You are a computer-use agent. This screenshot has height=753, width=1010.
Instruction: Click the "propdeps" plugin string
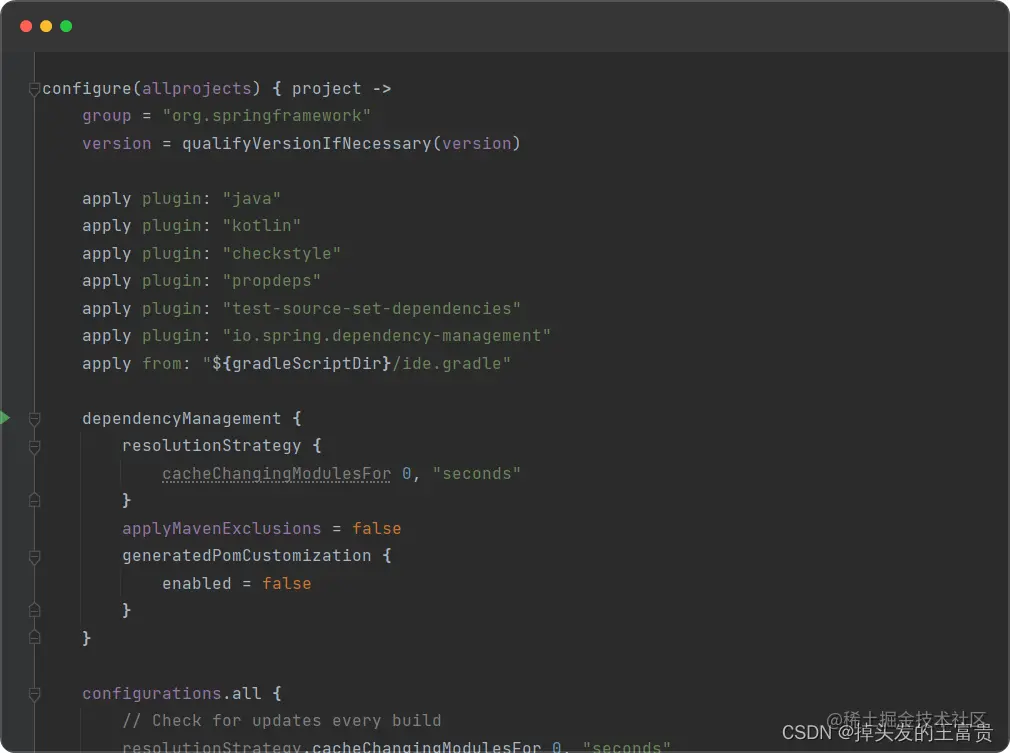tap(271, 281)
